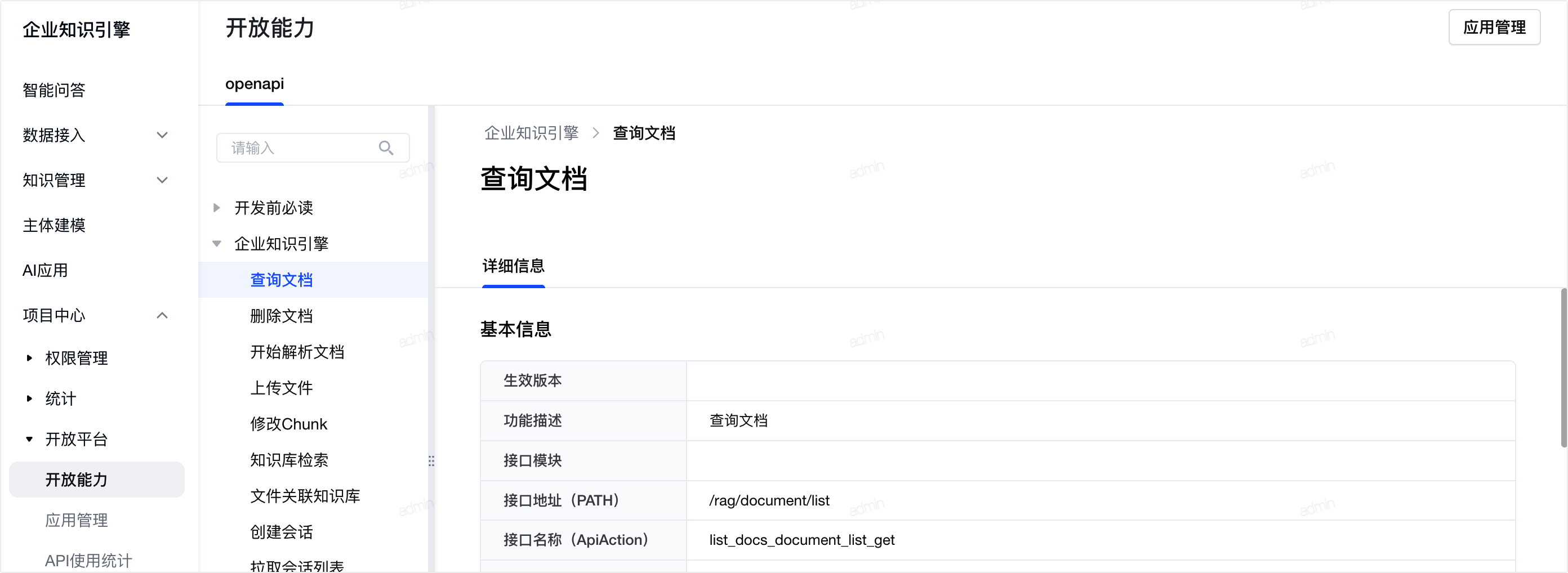Select 查询文档 in the API tree
1568x573 pixels.
point(282,280)
